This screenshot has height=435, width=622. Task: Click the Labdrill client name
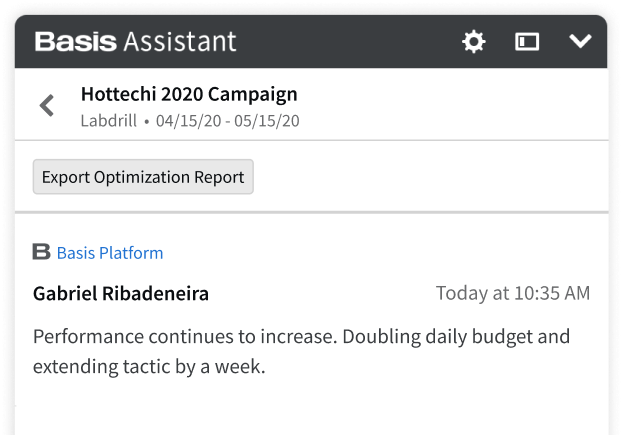pos(109,121)
